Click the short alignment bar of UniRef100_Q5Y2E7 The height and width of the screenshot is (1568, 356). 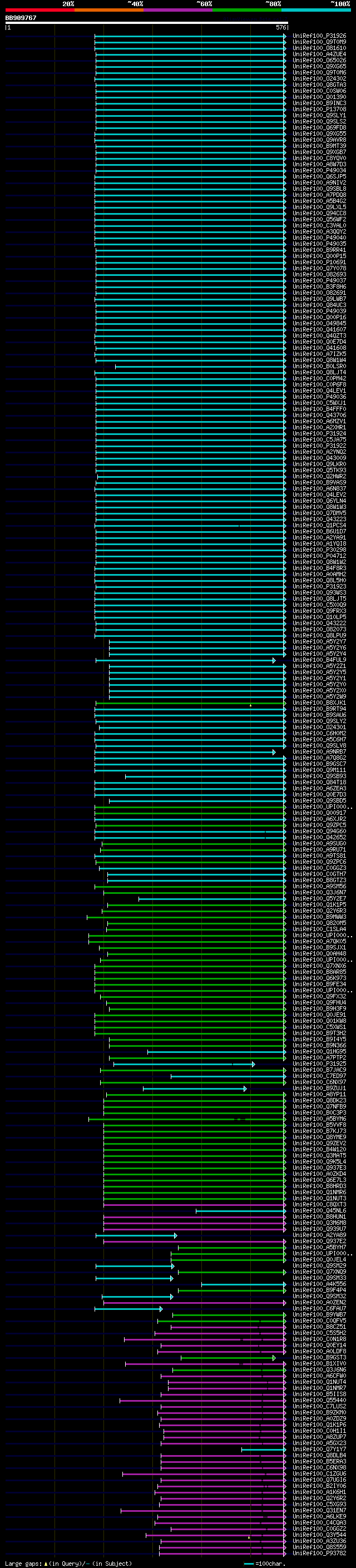point(212,898)
